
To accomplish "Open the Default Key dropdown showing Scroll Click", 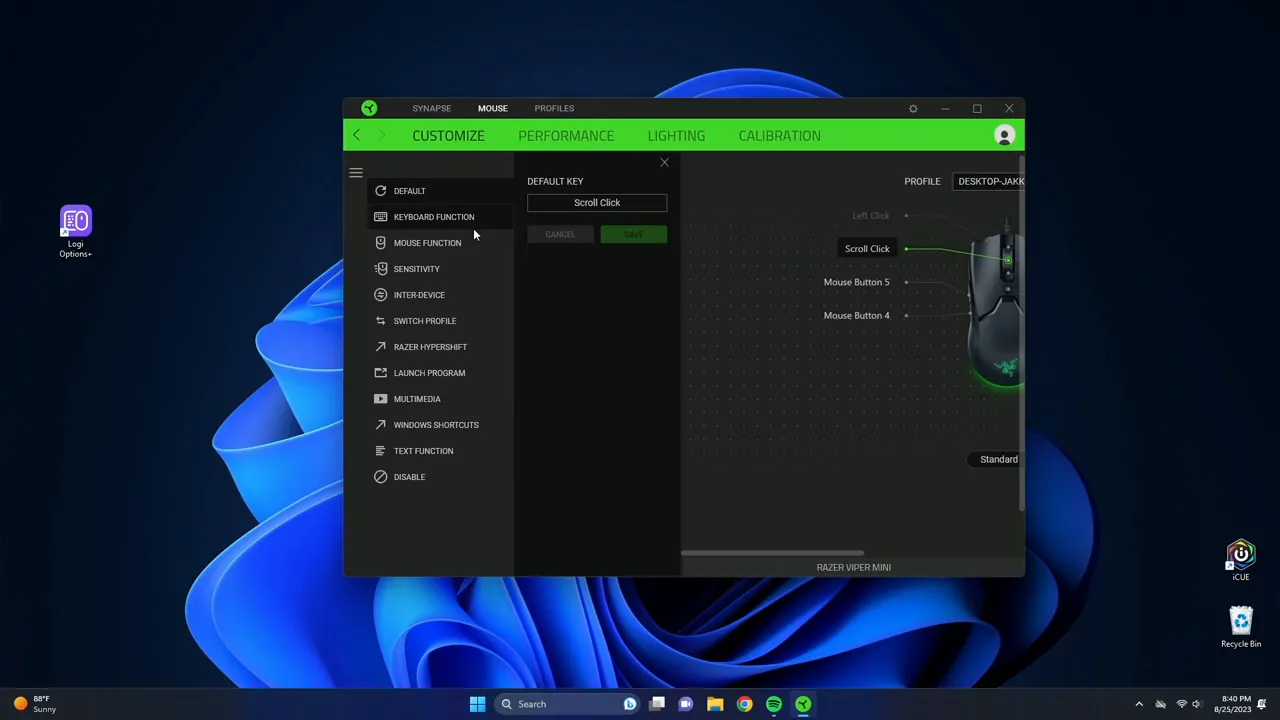I will point(597,202).
